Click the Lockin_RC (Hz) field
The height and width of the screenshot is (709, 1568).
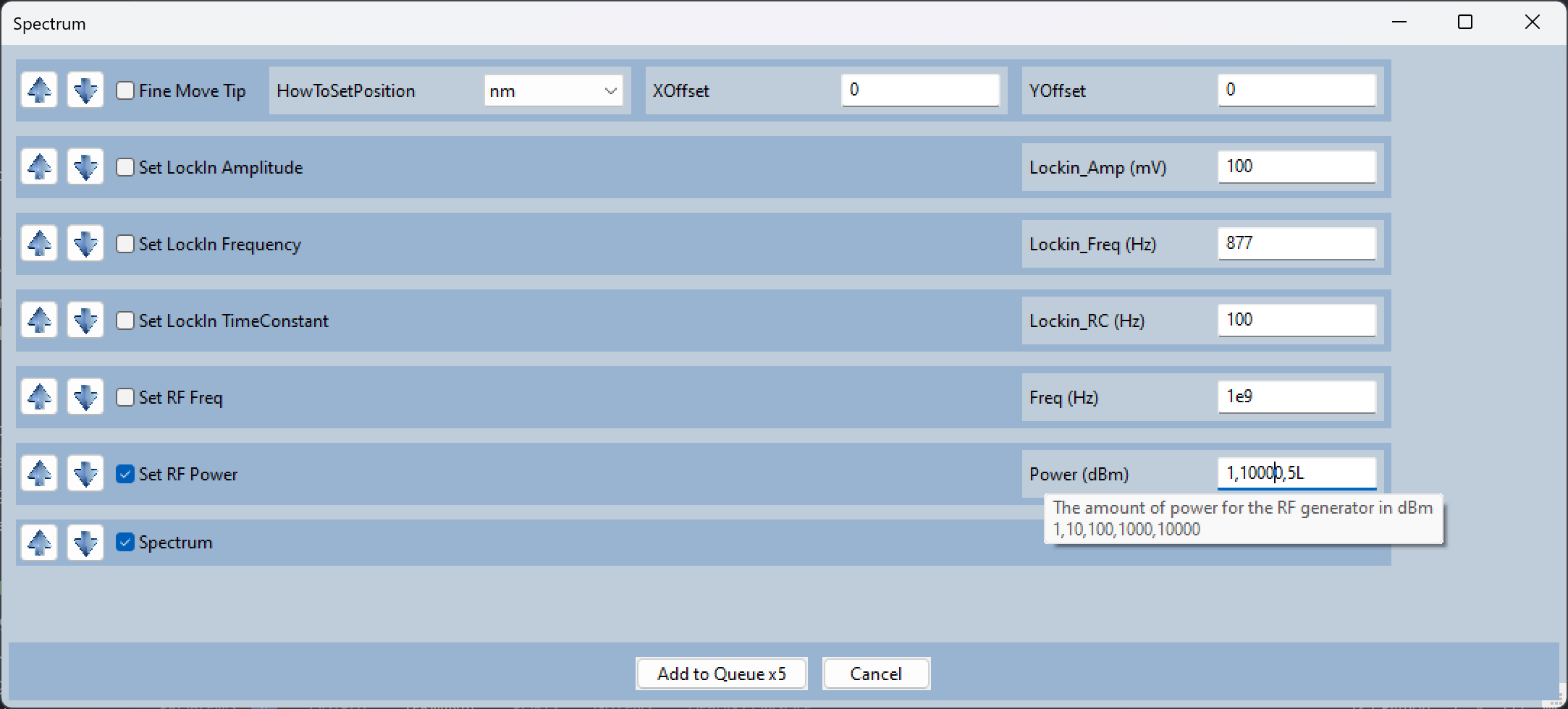(1297, 320)
